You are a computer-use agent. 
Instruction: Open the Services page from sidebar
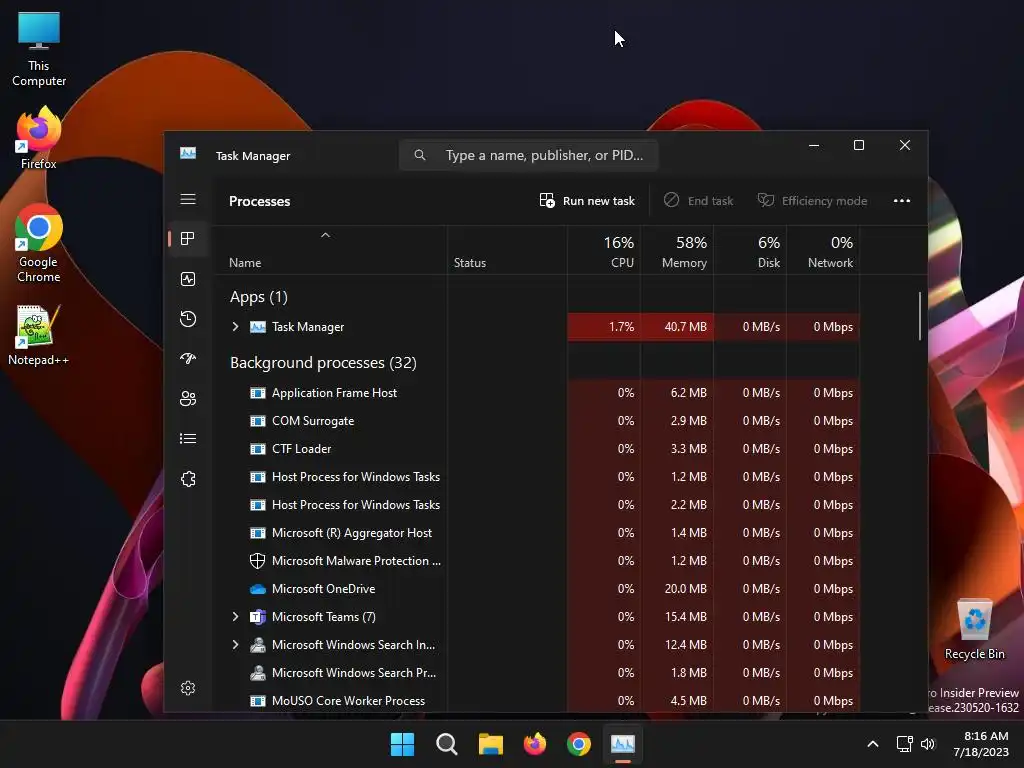(188, 479)
